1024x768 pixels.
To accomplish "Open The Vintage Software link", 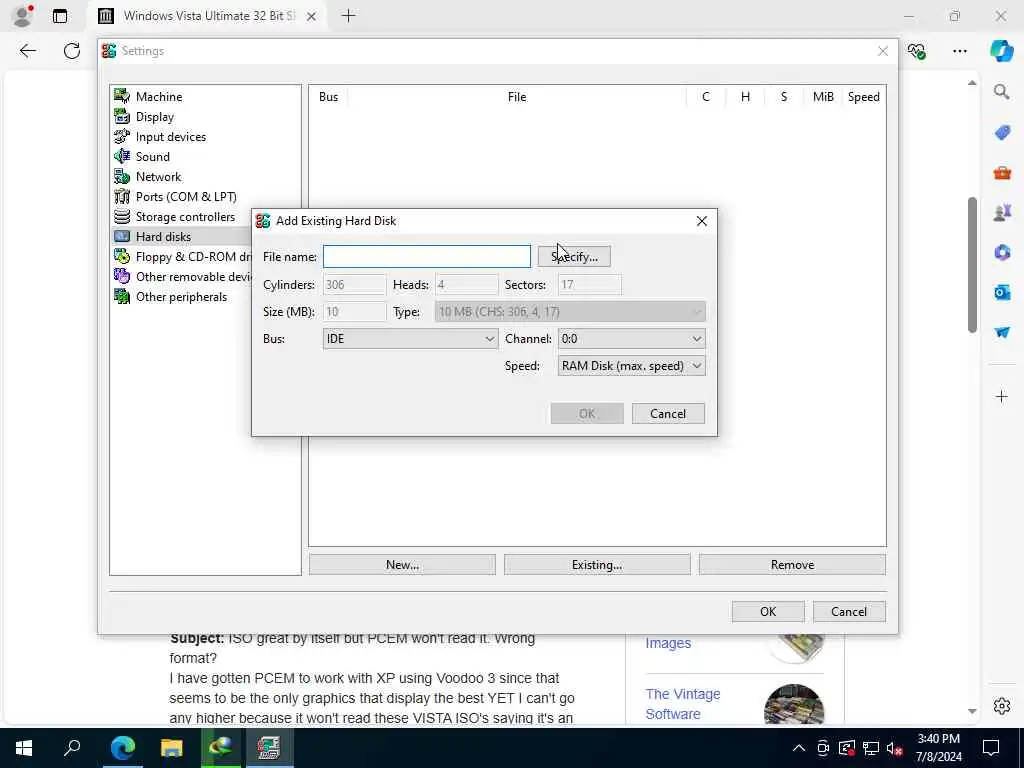I will point(682,704).
